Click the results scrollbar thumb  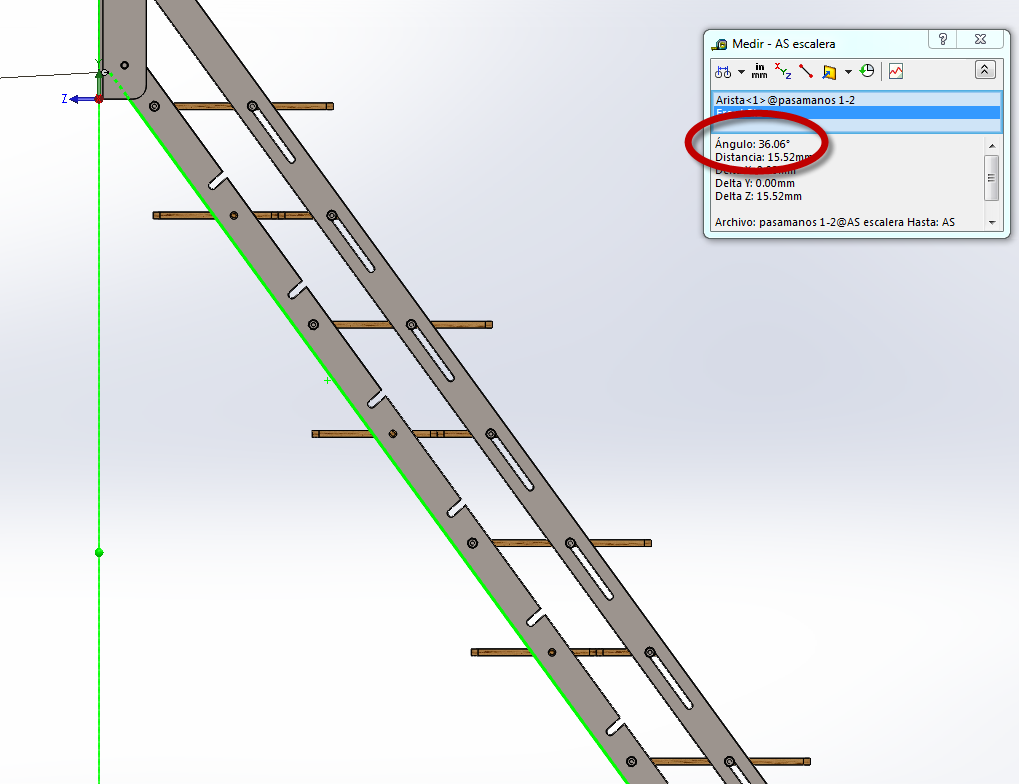click(991, 178)
